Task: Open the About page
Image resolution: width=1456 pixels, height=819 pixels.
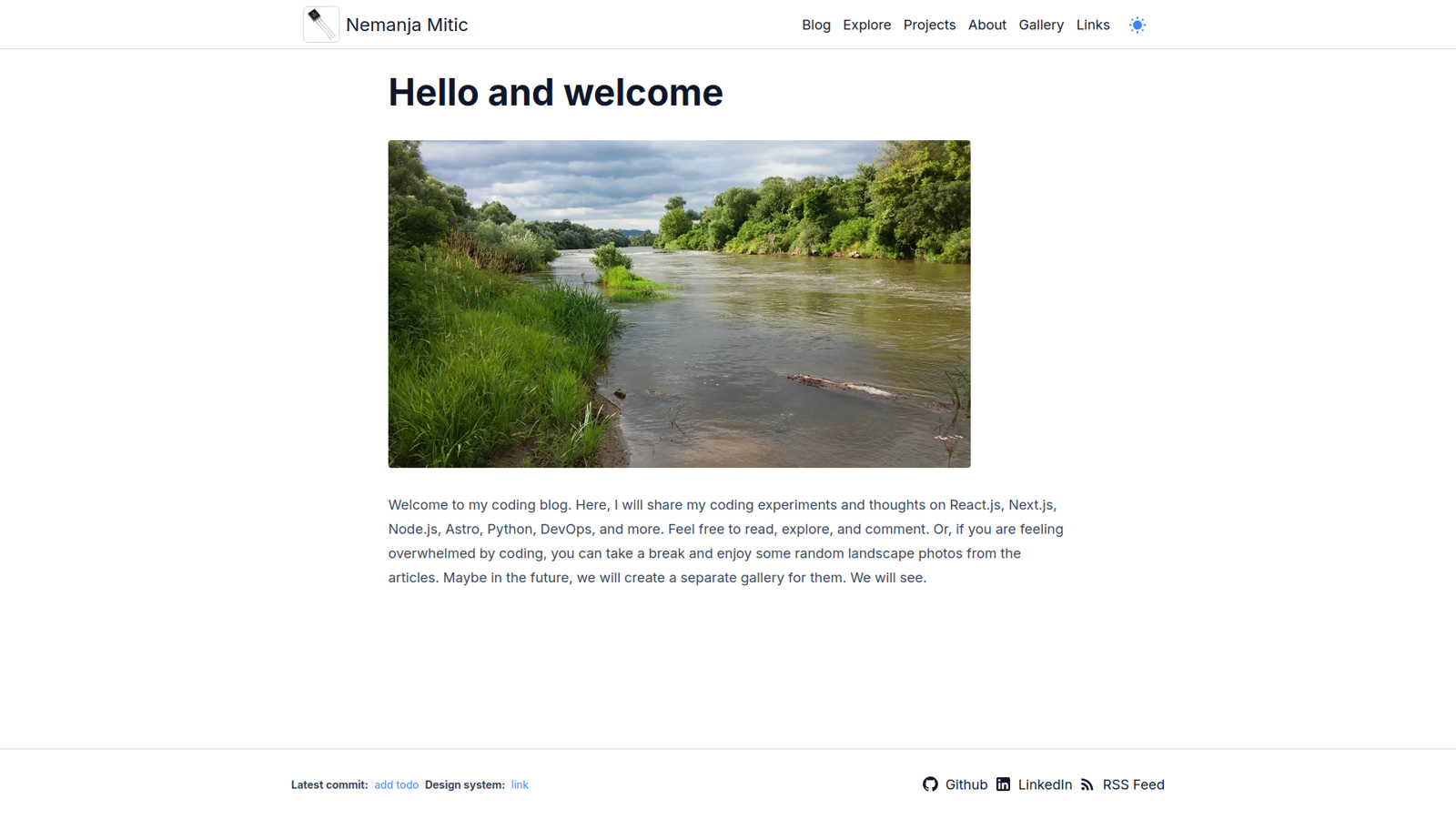Action: point(986,25)
